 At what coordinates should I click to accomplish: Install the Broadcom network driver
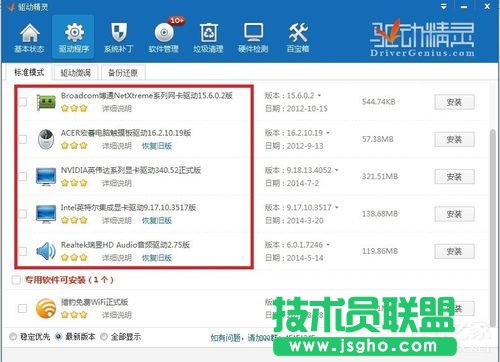454,102
